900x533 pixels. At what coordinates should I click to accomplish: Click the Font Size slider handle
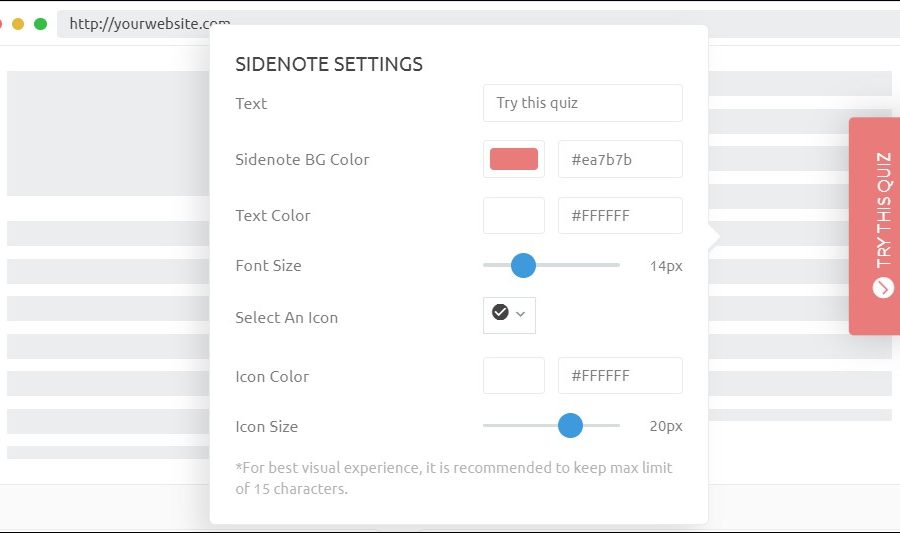click(523, 265)
